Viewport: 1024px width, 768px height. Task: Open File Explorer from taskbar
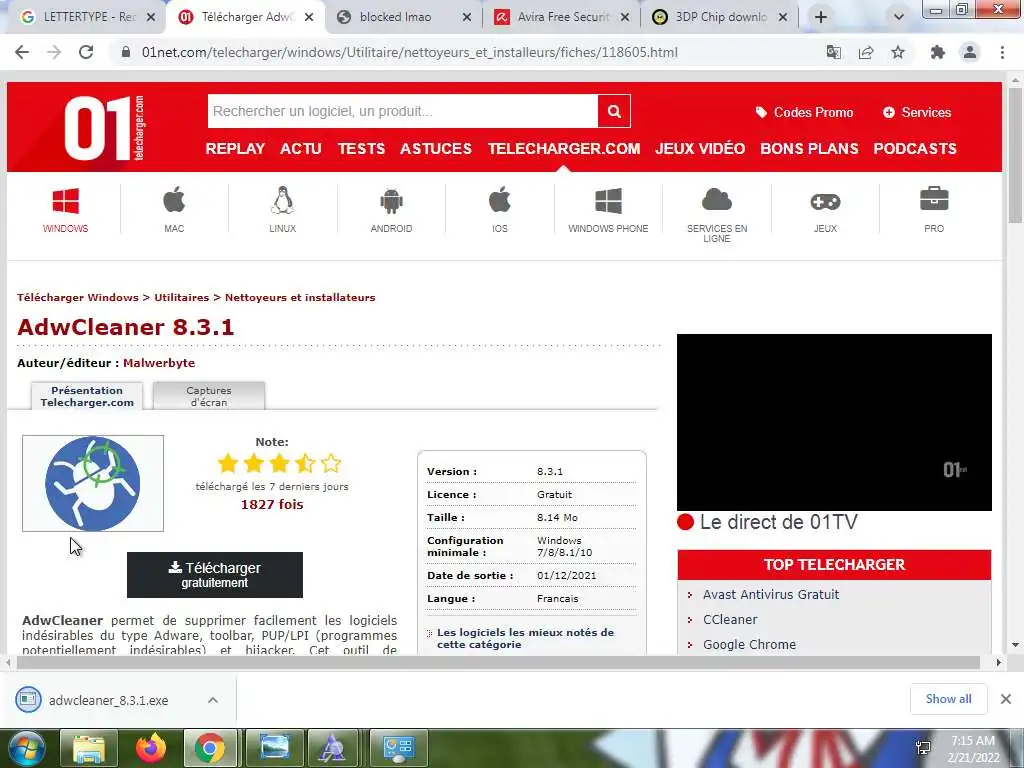tap(89, 748)
